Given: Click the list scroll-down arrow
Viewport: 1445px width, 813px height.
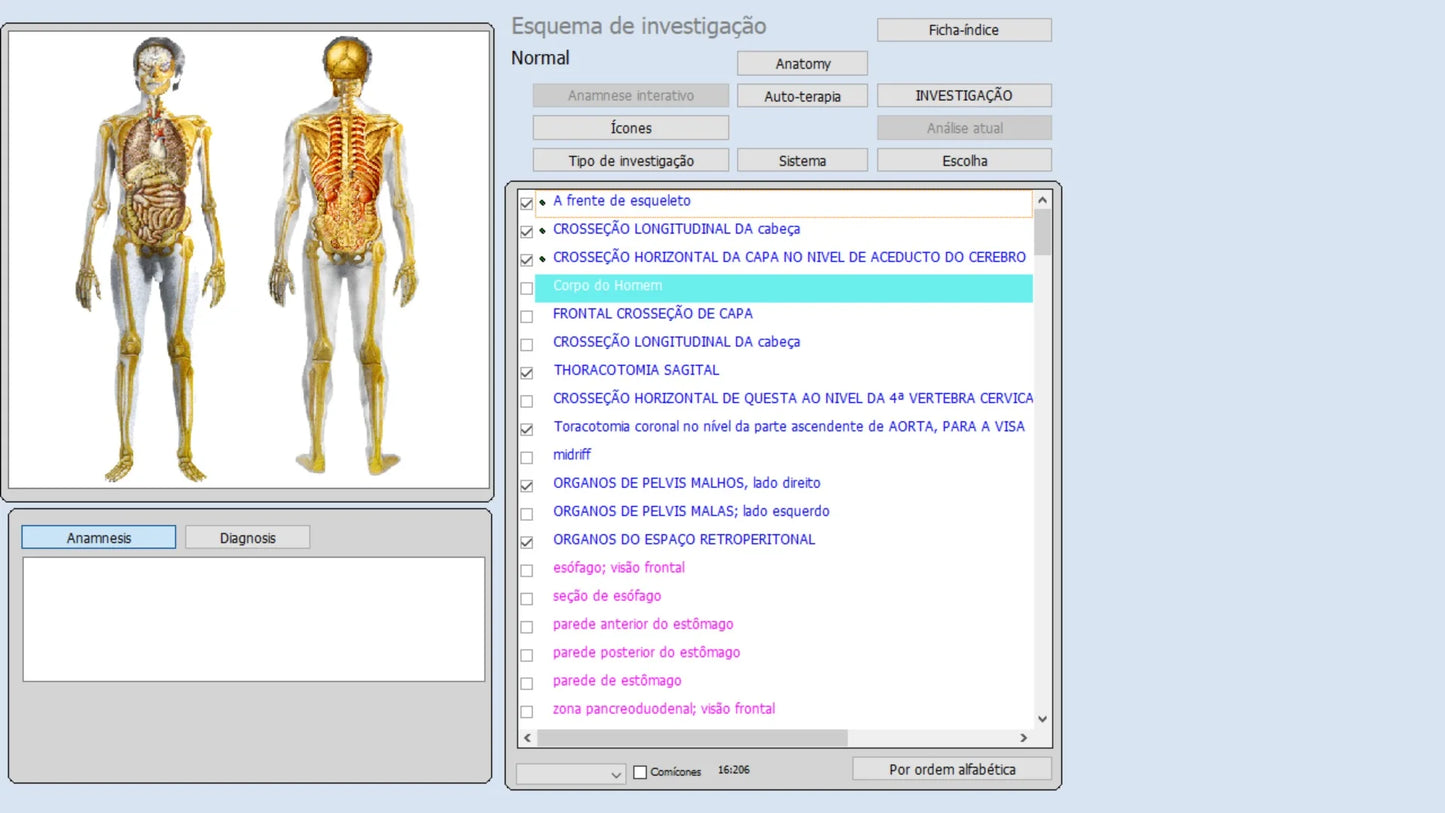Looking at the screenshot, I should coord(1042,718).
